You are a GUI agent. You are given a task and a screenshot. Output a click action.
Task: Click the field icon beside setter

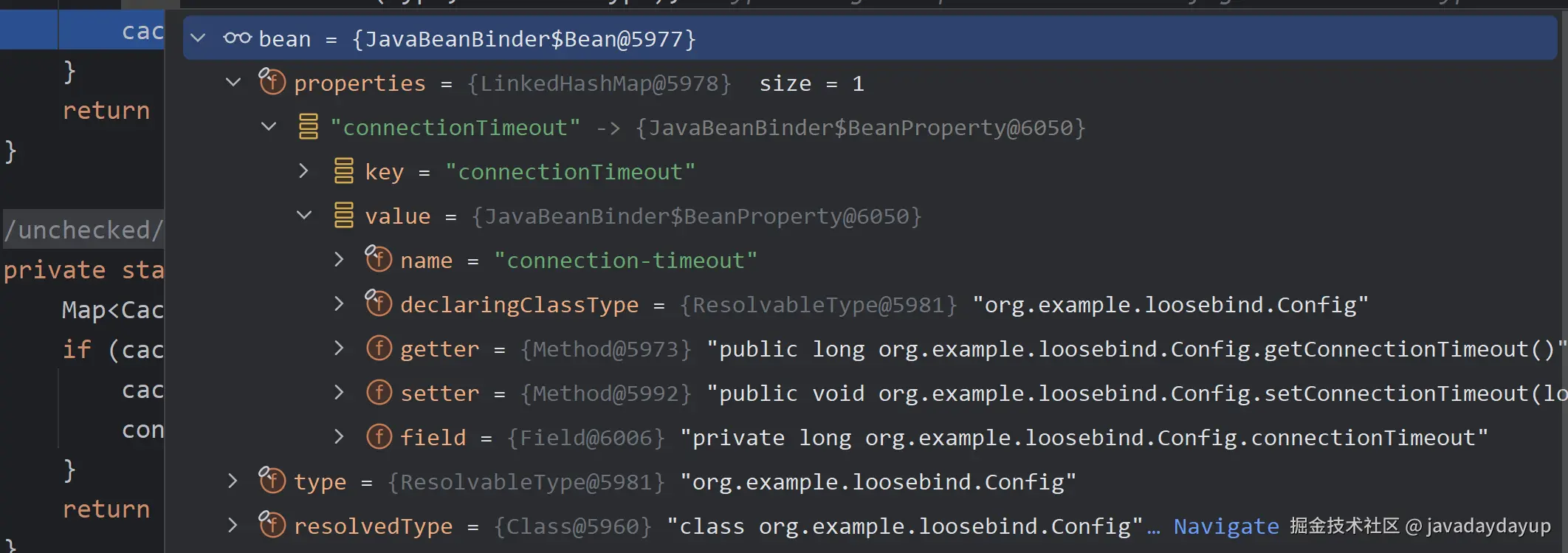(379, 392)
